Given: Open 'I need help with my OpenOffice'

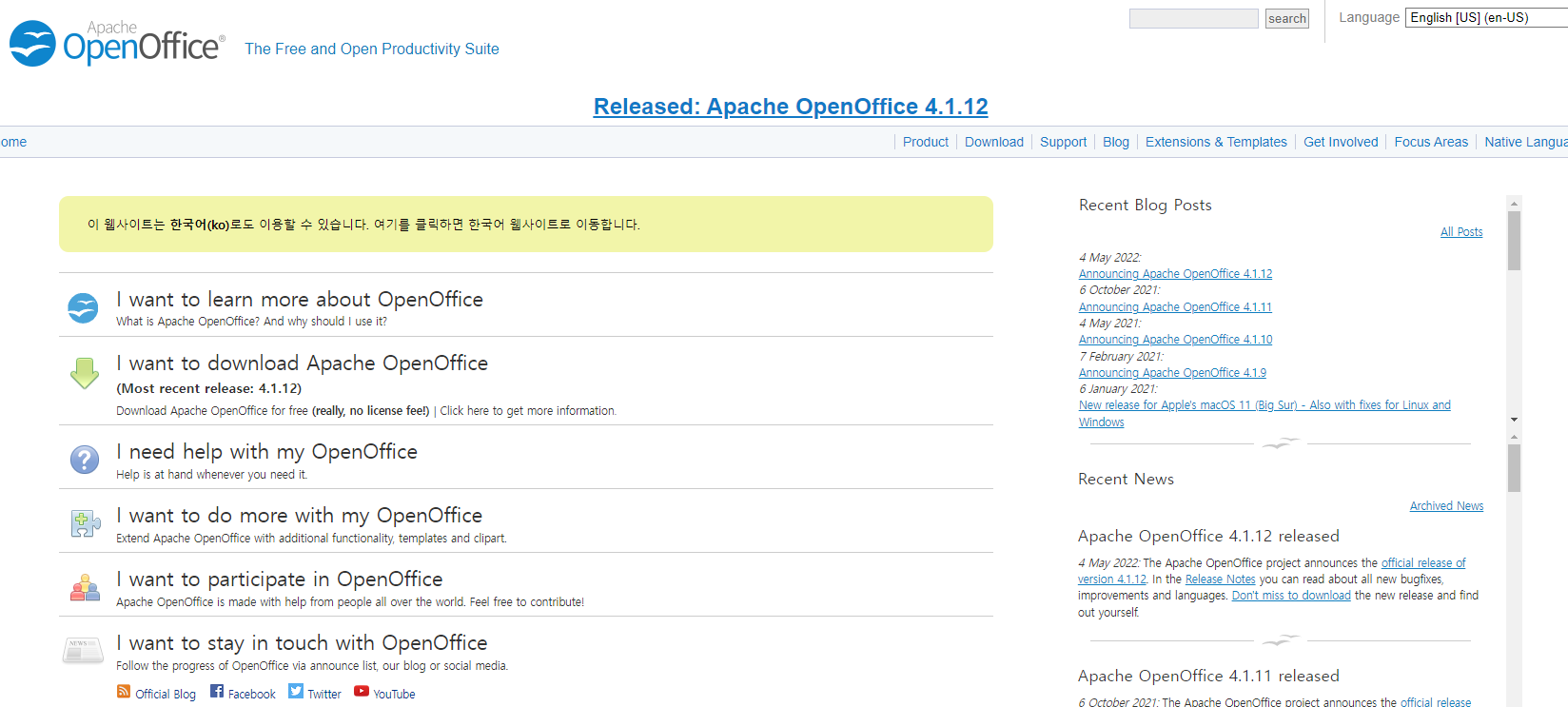Looking at the screenshot, I should (266, 452).
